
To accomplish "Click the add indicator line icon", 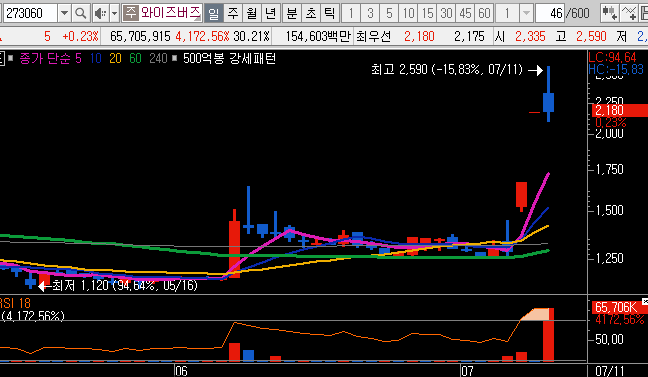I will coord(629,13).
